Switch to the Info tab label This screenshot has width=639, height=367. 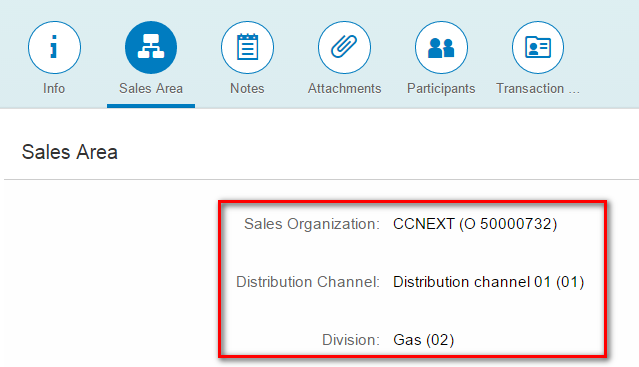pos(54,88)
